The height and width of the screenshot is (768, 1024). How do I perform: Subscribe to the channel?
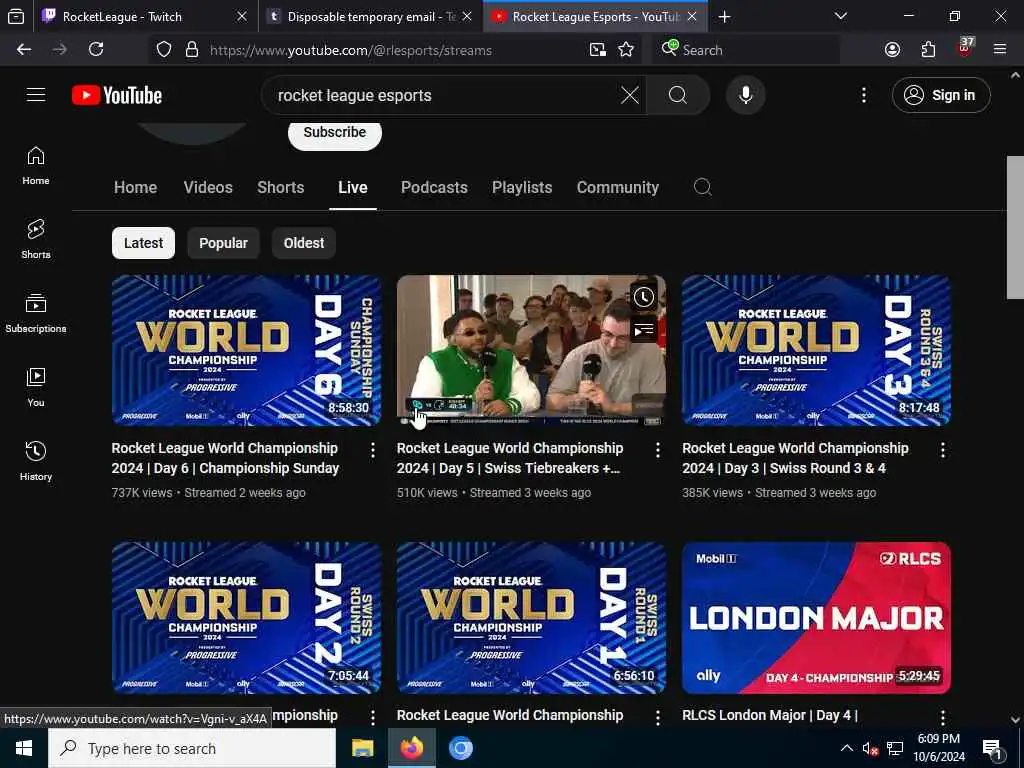(334, 132)
